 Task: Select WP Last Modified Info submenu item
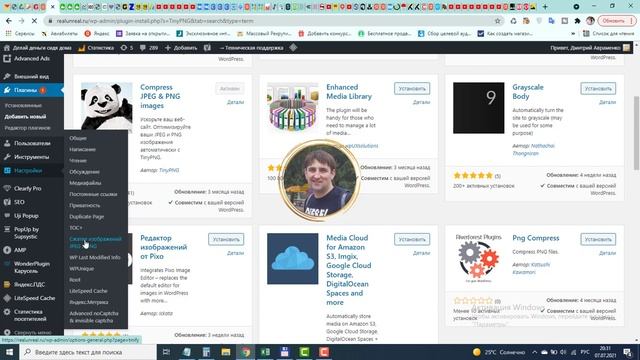pos(95,258)
